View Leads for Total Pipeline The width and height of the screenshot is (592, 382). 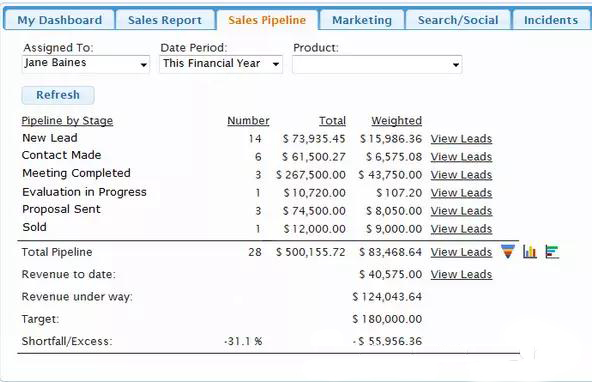click(x=461, y=252)
